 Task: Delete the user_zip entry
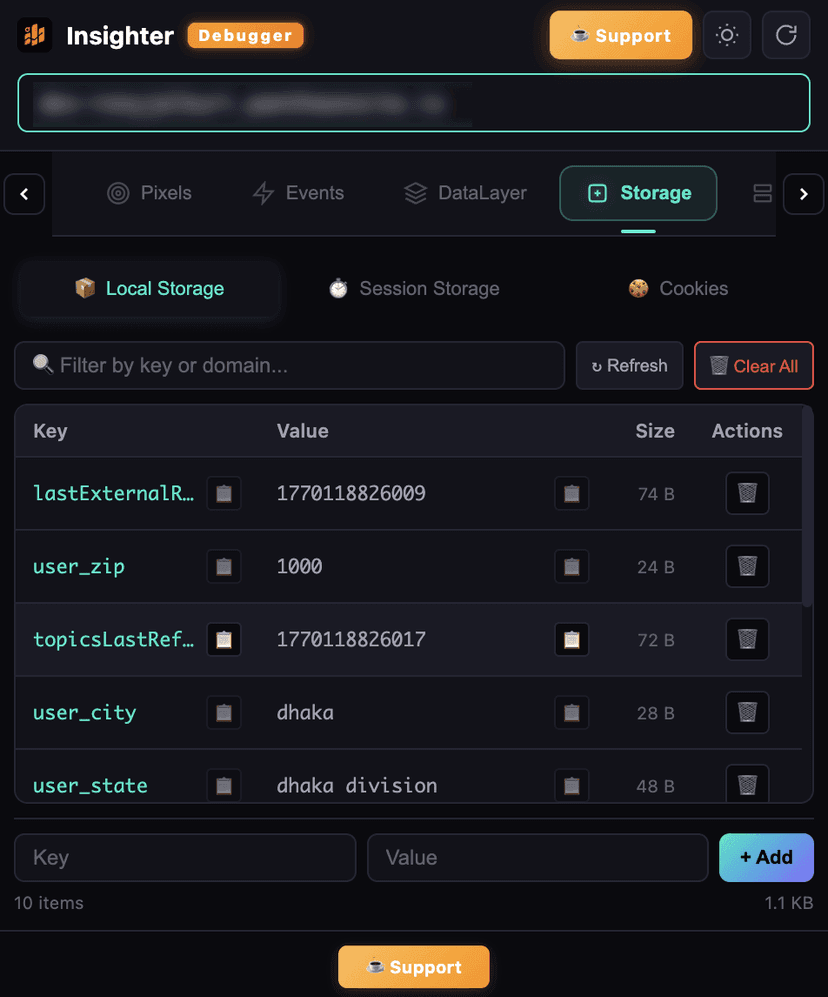pyautogui.click(x=747, y=567)
